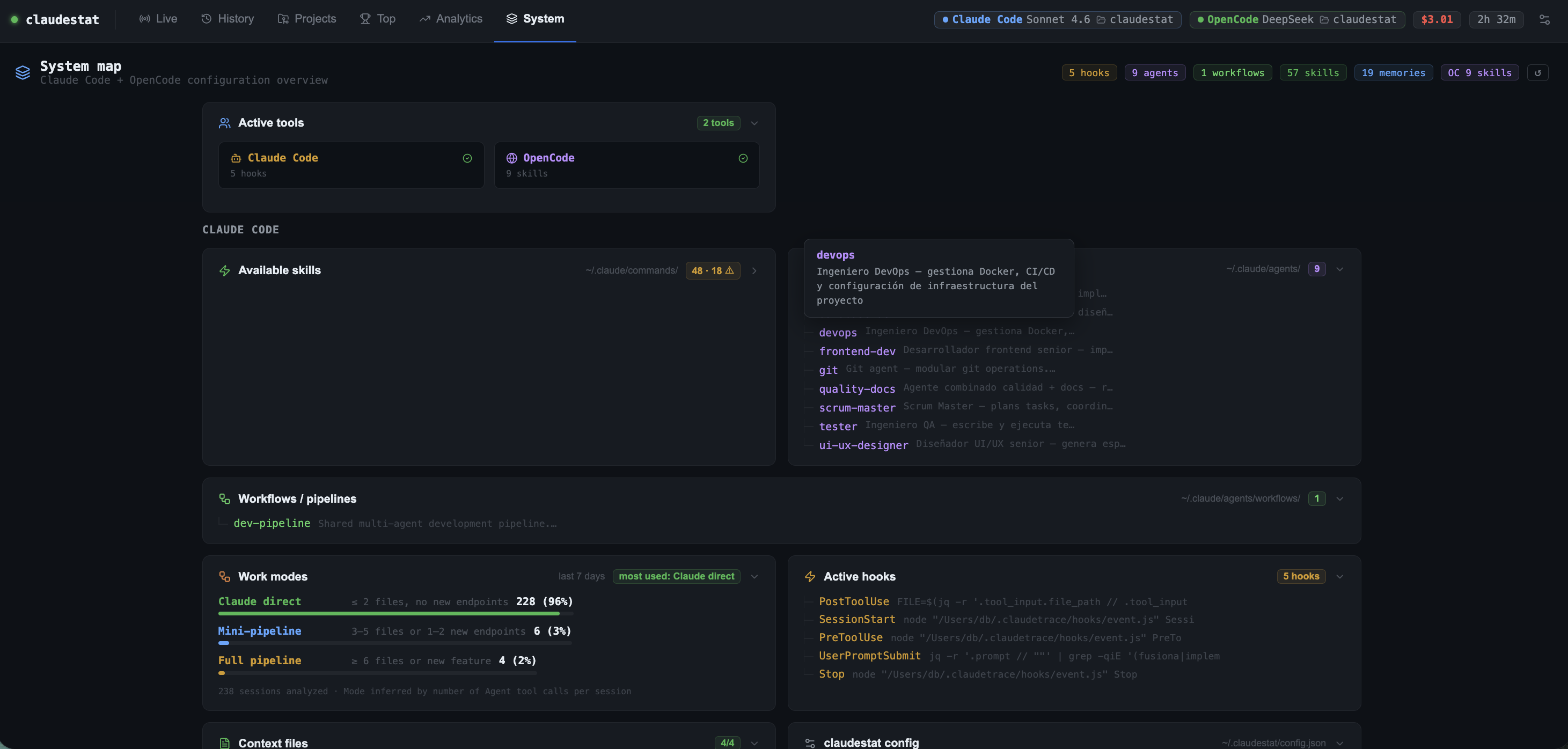Click the OpenCode globe icon
Image resolution: width=1568 pixels, height=749 pixels.
pyautogui.click(x=511, y=158)
